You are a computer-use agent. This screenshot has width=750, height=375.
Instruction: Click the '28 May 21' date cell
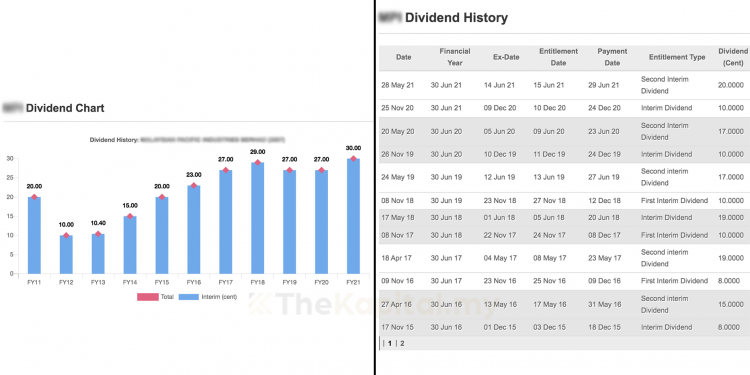point(397,85)
